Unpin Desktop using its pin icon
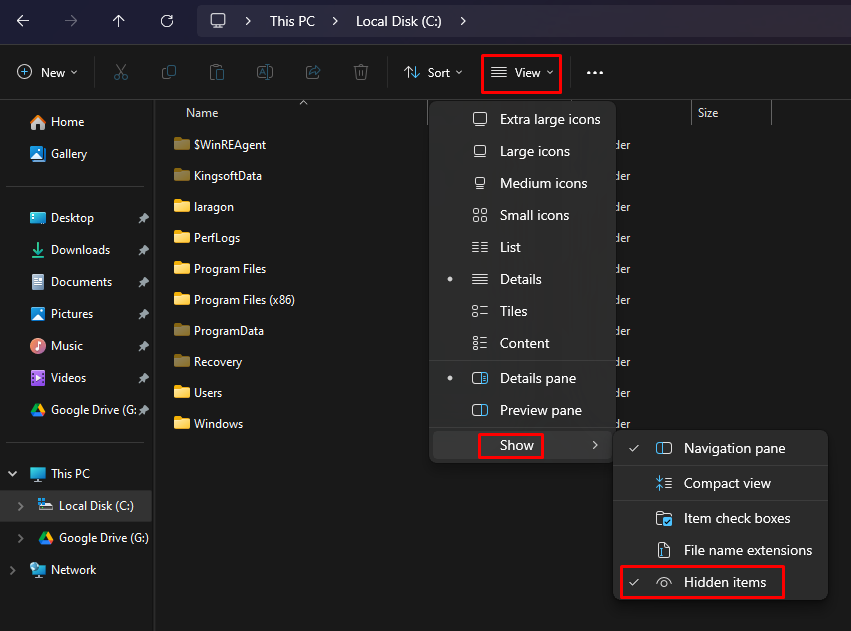This screenshot has height=631, width=851. click(x=143, y=218)
